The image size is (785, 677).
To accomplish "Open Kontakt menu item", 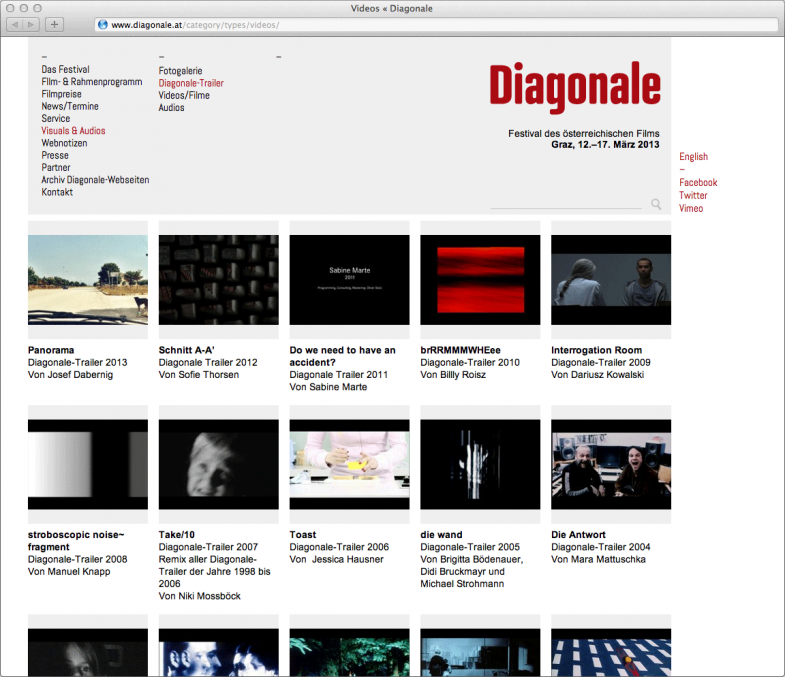I will point(57,192).
